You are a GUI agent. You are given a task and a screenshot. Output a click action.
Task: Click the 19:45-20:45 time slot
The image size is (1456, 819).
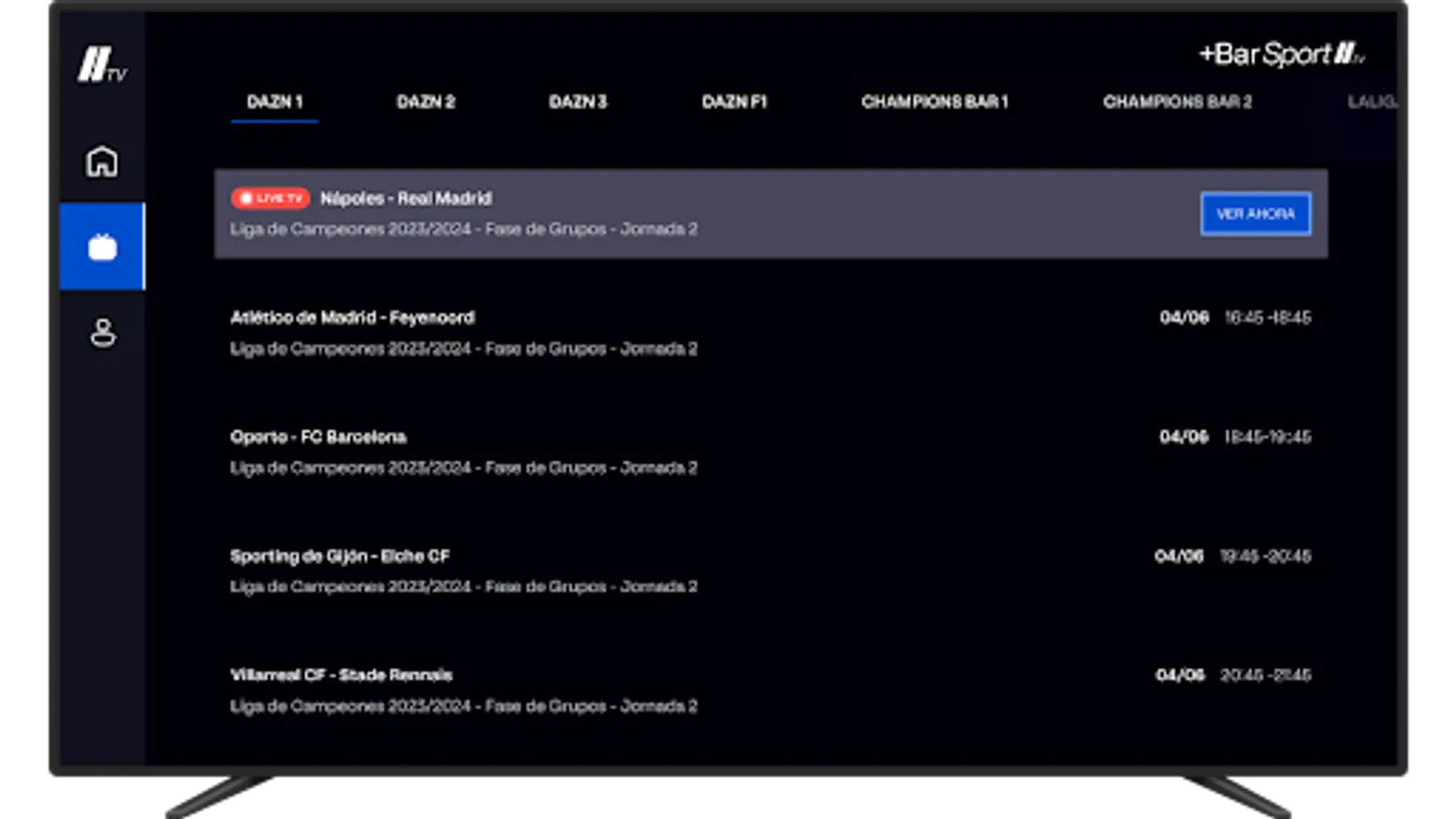pyautogui.click(x=1266, y=556)
